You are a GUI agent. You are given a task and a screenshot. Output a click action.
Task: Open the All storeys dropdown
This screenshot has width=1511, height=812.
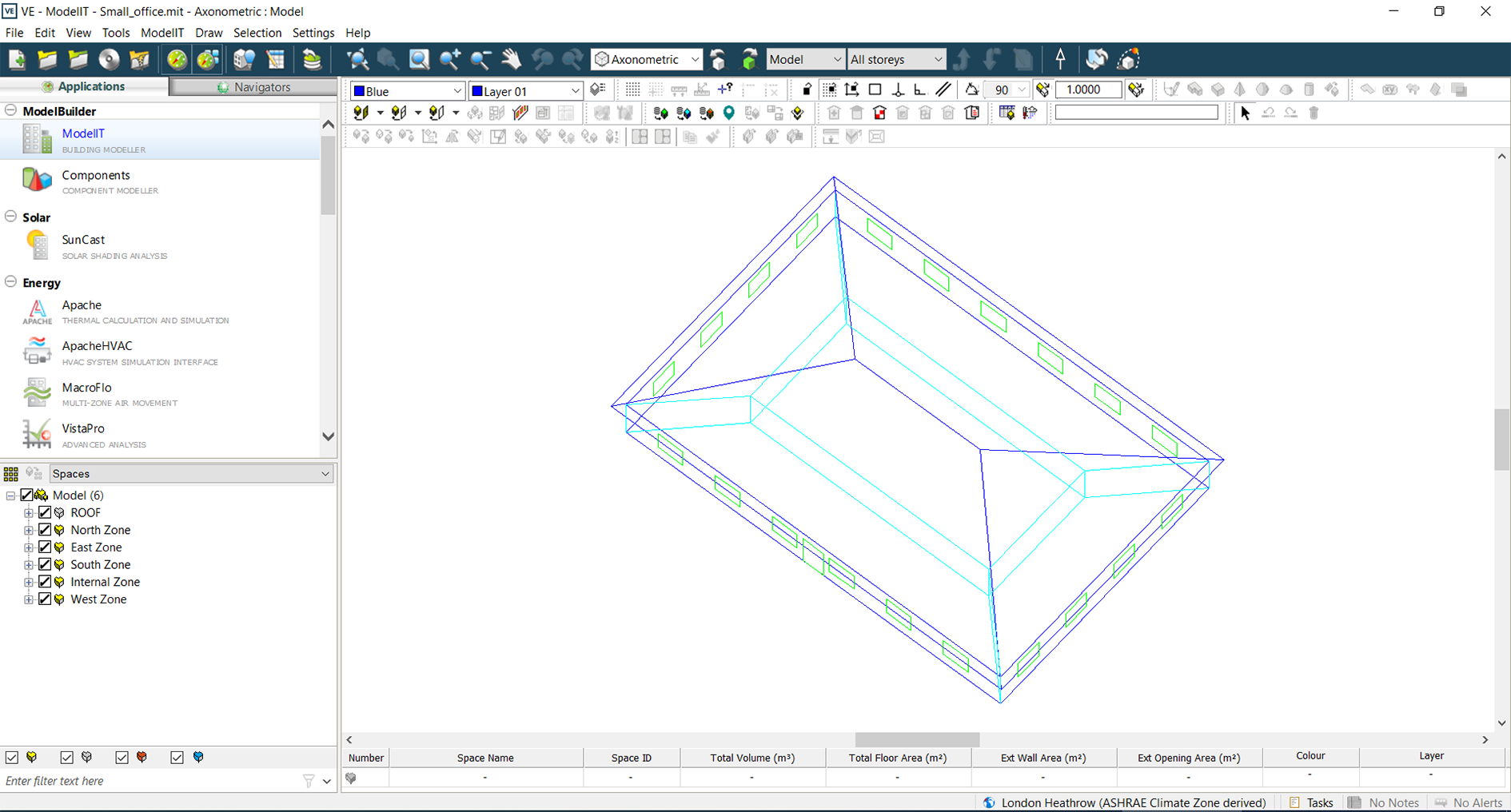click(x=895, y=59)
